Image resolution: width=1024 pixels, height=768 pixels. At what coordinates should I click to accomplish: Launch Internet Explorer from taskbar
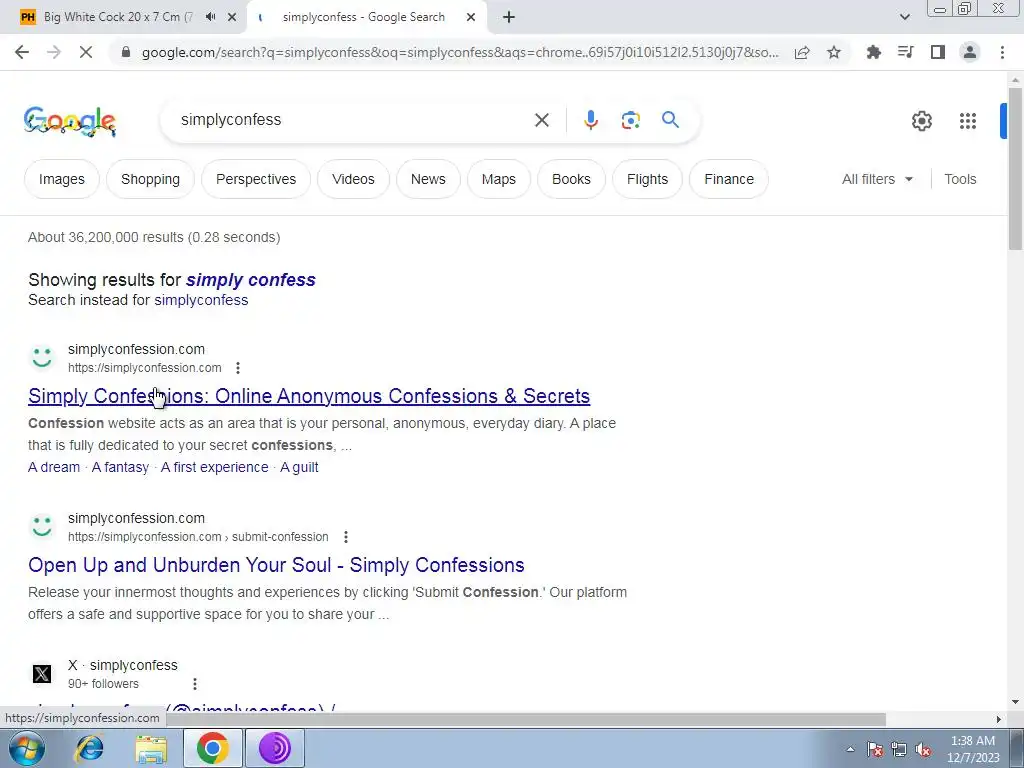click(x=89, y=748)
